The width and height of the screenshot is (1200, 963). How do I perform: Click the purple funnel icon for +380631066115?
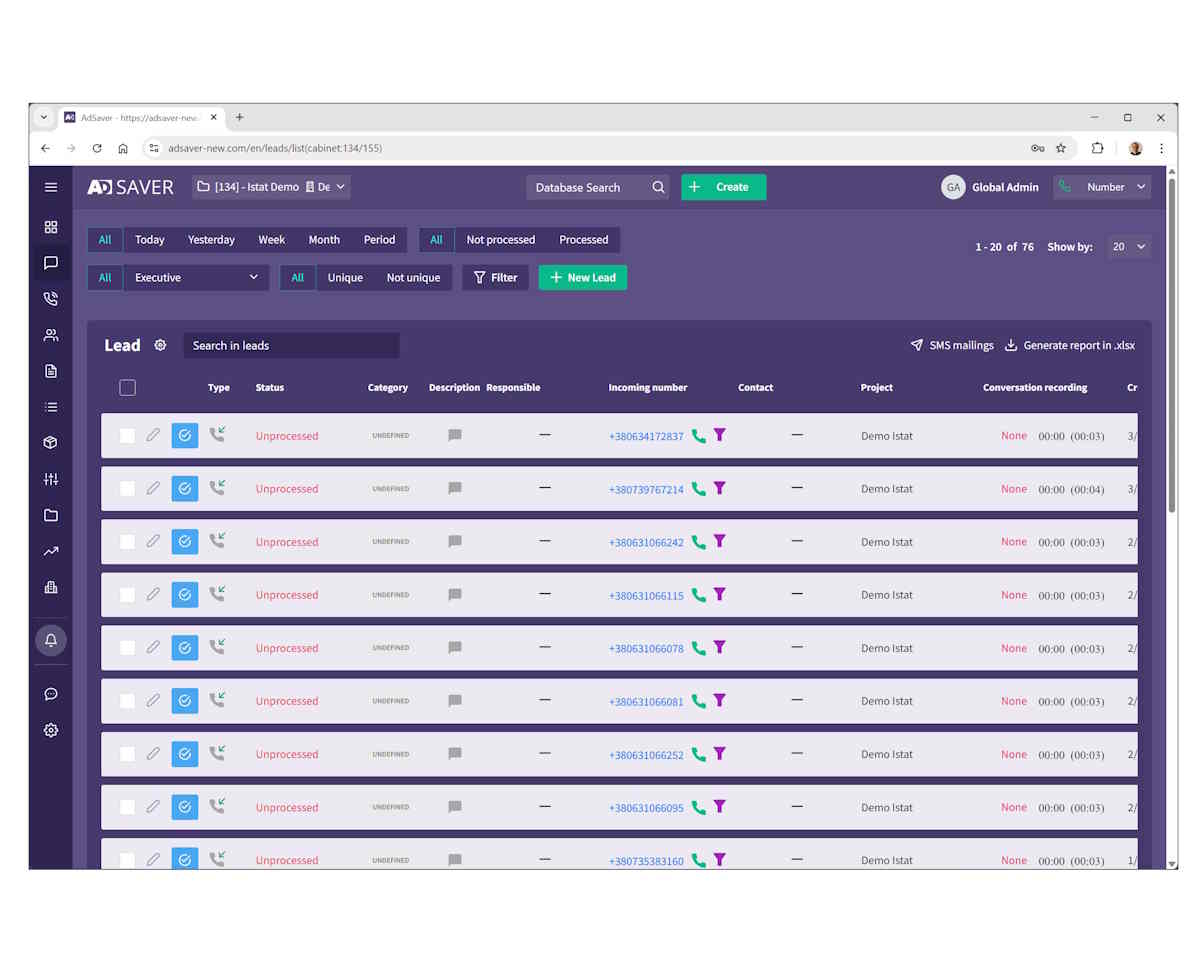719,594
